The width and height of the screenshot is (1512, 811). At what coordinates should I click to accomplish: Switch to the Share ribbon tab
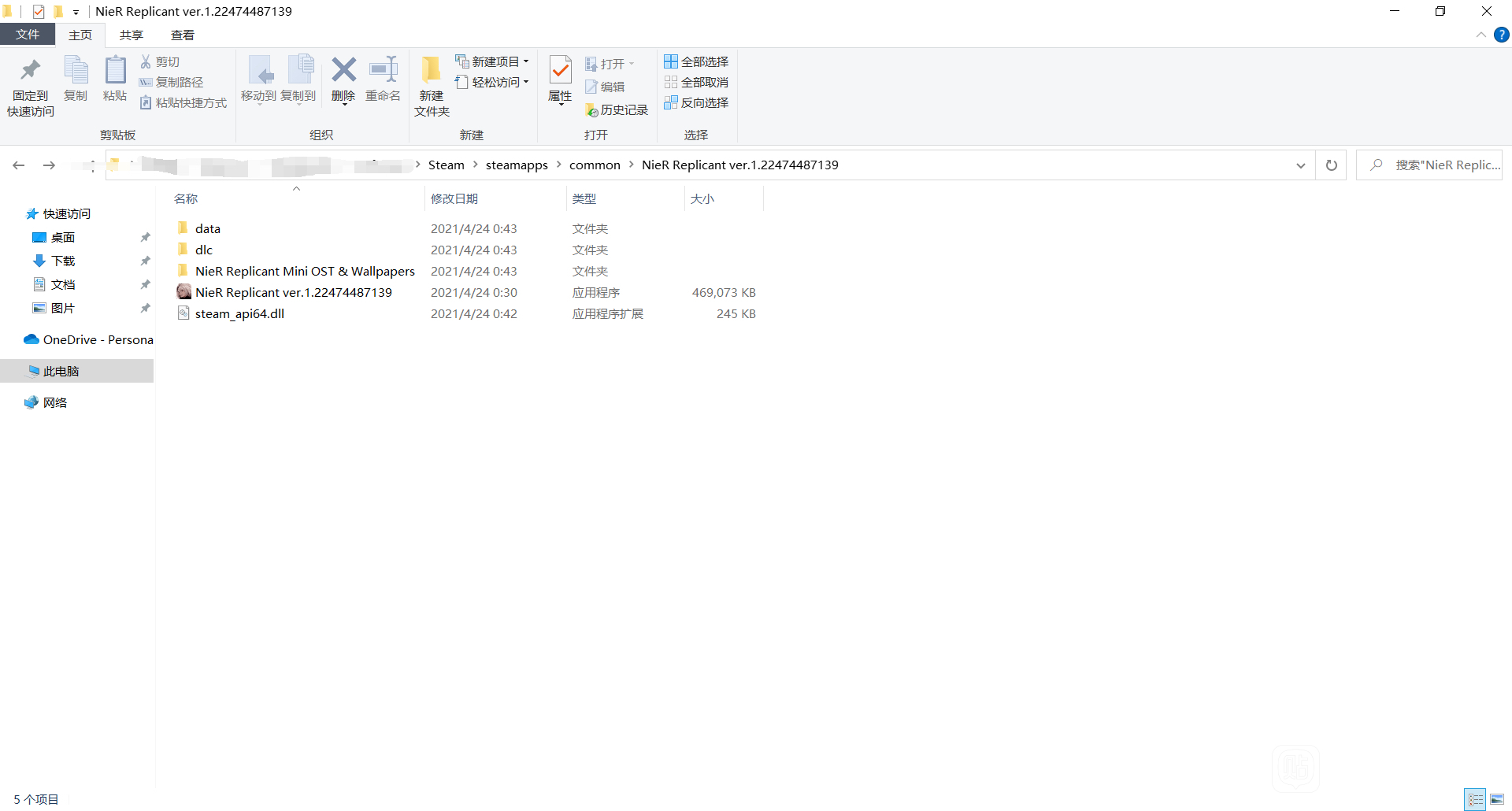(132, 35)
